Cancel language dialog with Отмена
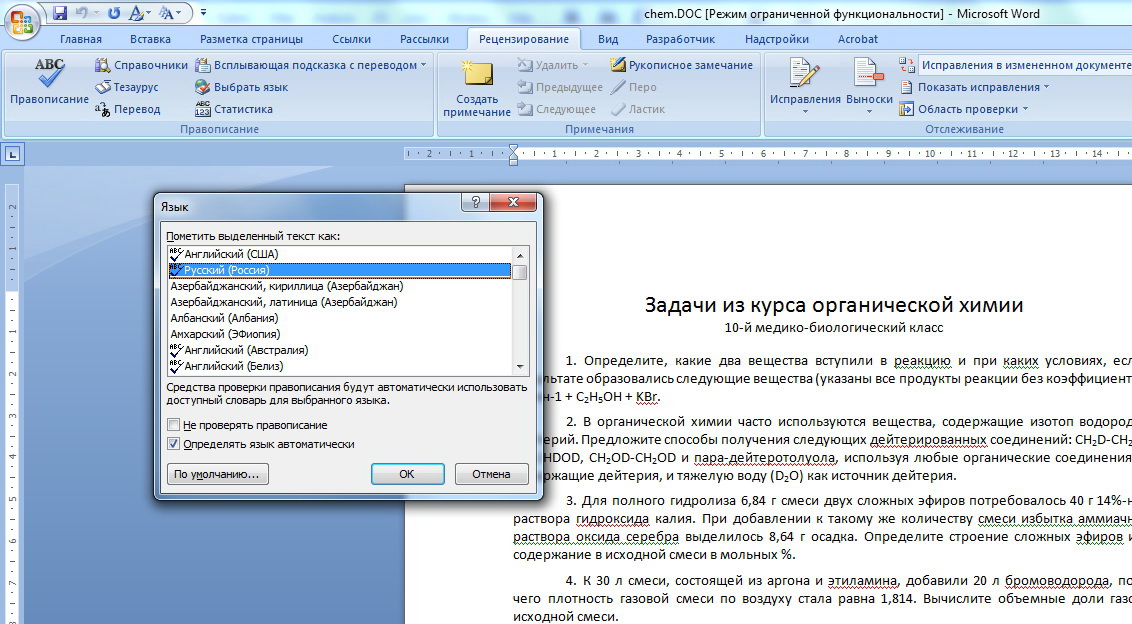 [x=492, y=474]
